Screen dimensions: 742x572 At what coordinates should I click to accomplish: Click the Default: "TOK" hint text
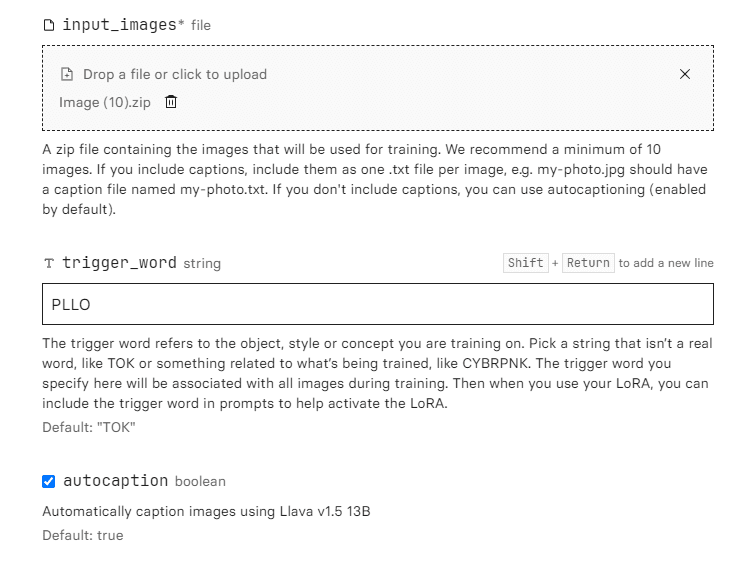pyautogui.click(x=89, y=427)
